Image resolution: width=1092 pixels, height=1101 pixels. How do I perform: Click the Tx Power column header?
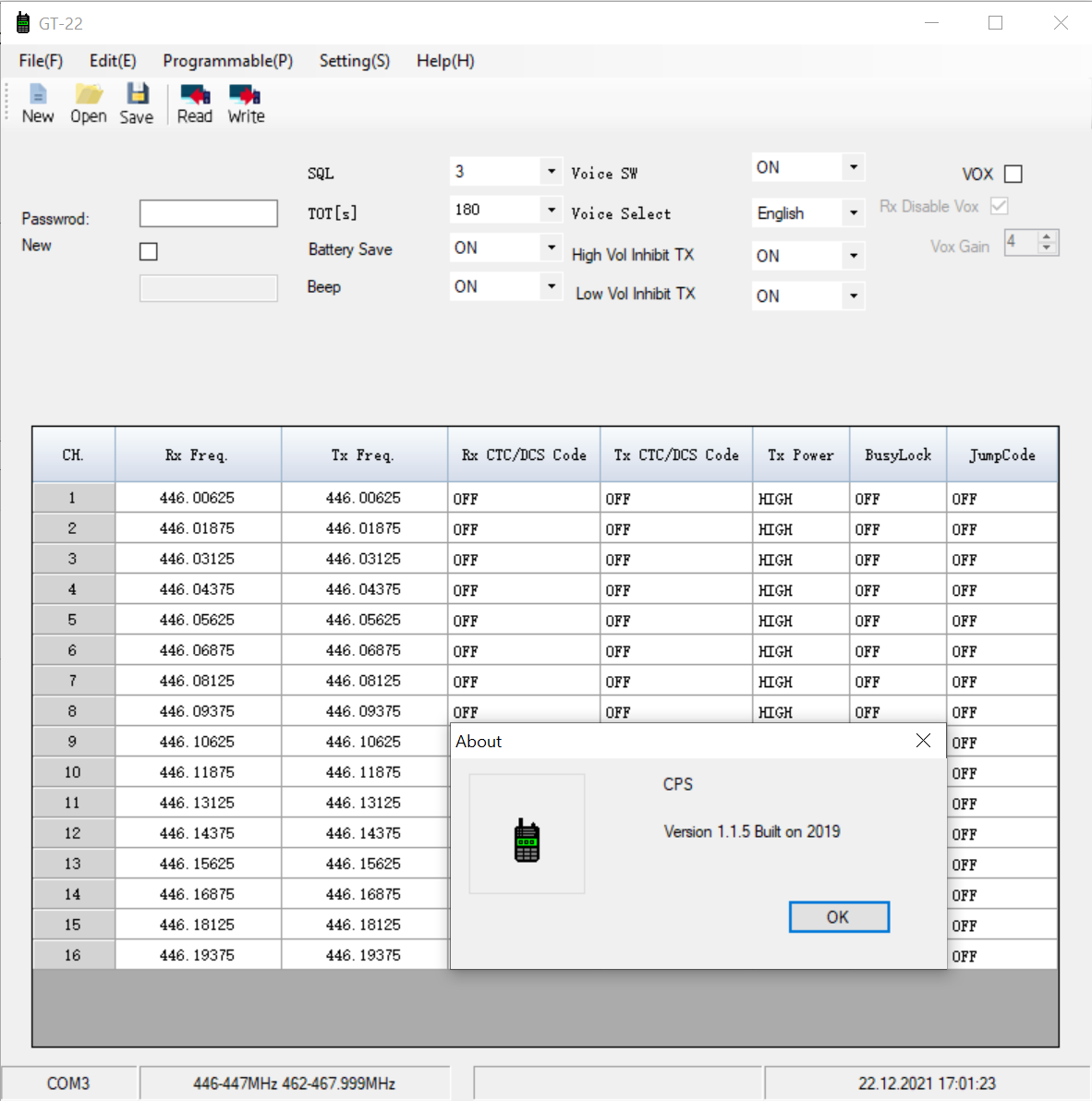(x=801, y=455)
